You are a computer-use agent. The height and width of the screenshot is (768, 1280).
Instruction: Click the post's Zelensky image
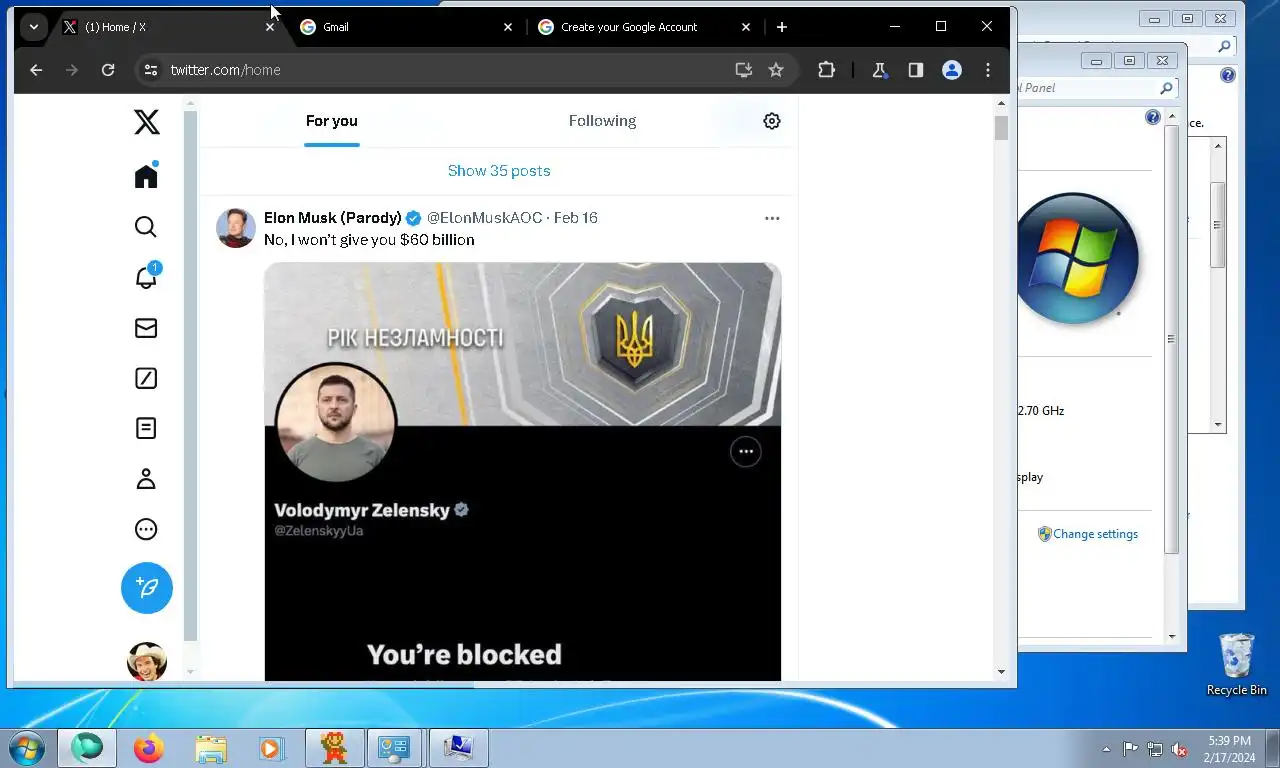(522, 471)
